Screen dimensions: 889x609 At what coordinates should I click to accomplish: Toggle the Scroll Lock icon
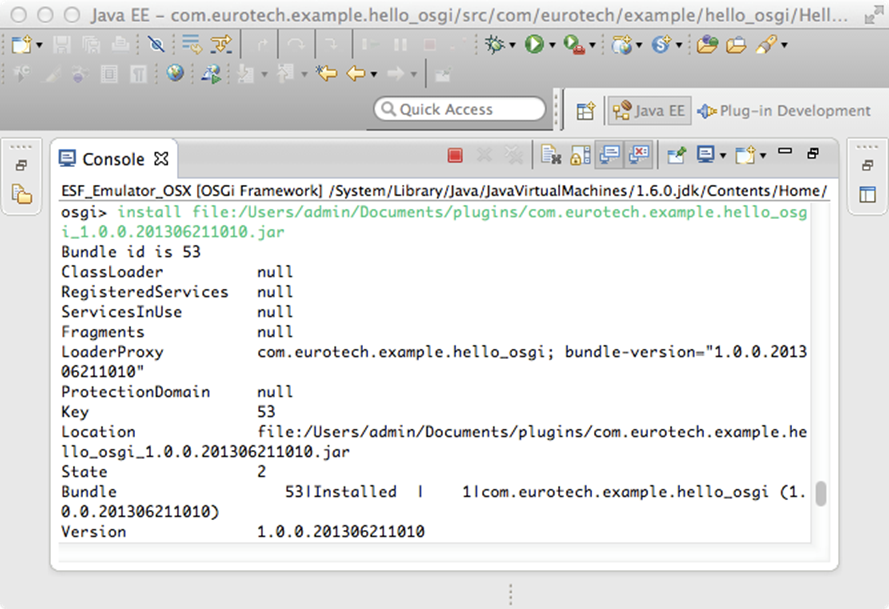pos(580,155)
